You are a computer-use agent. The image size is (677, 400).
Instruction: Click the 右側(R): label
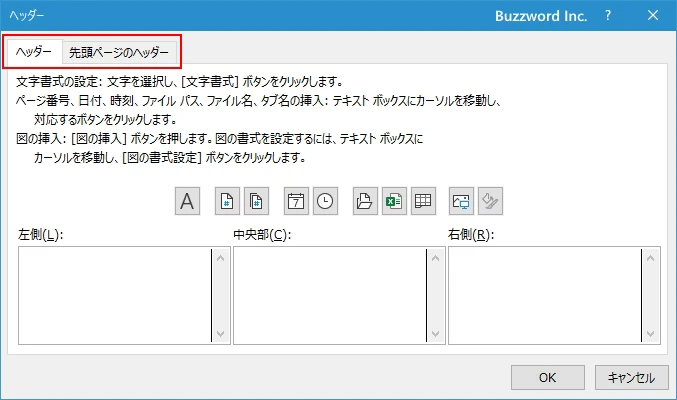(471, 235)
